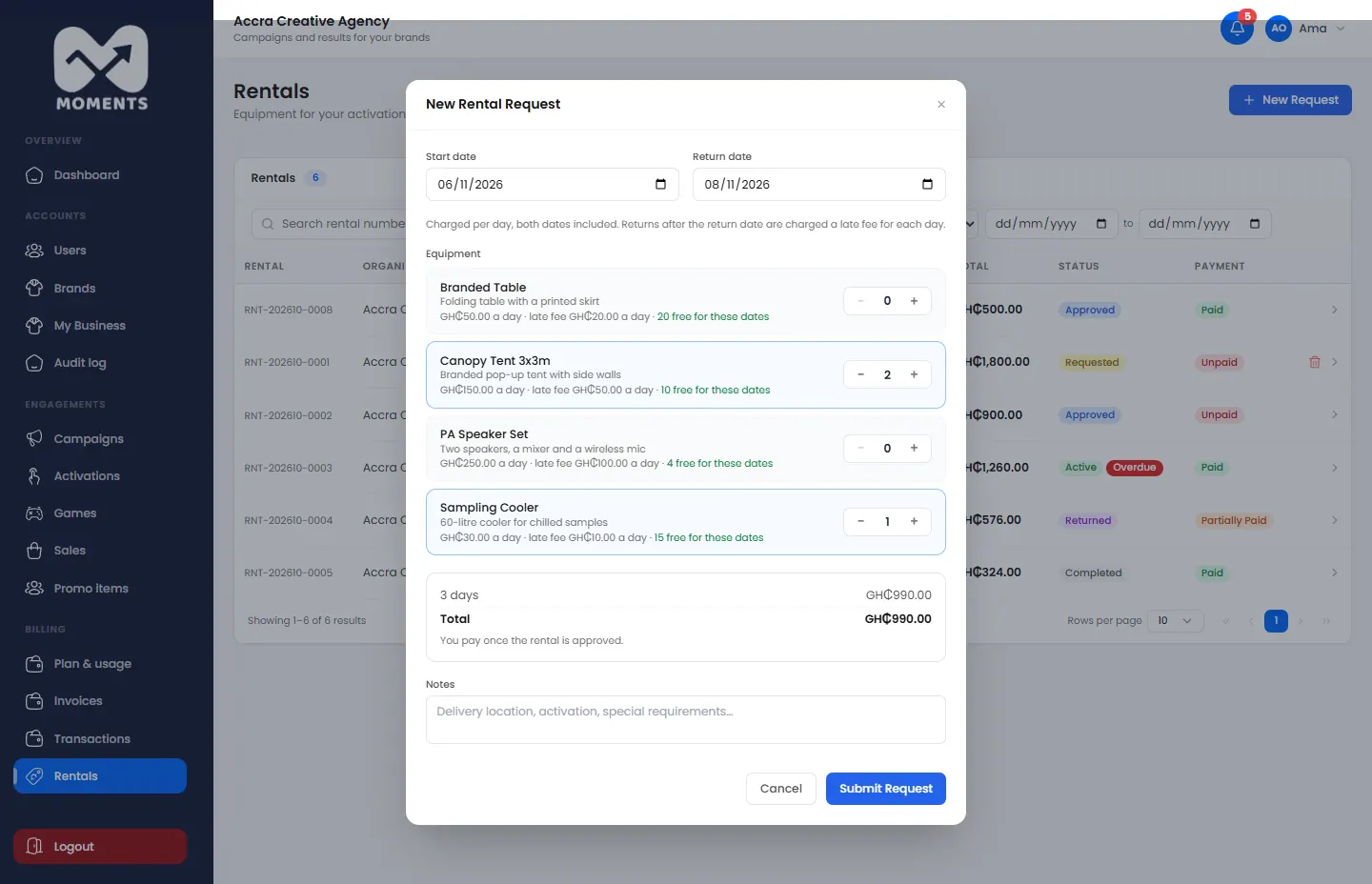The image size is (1372, 884).
Task: Close the New Rental Request dialog
Action: click(x=941, y=104)
